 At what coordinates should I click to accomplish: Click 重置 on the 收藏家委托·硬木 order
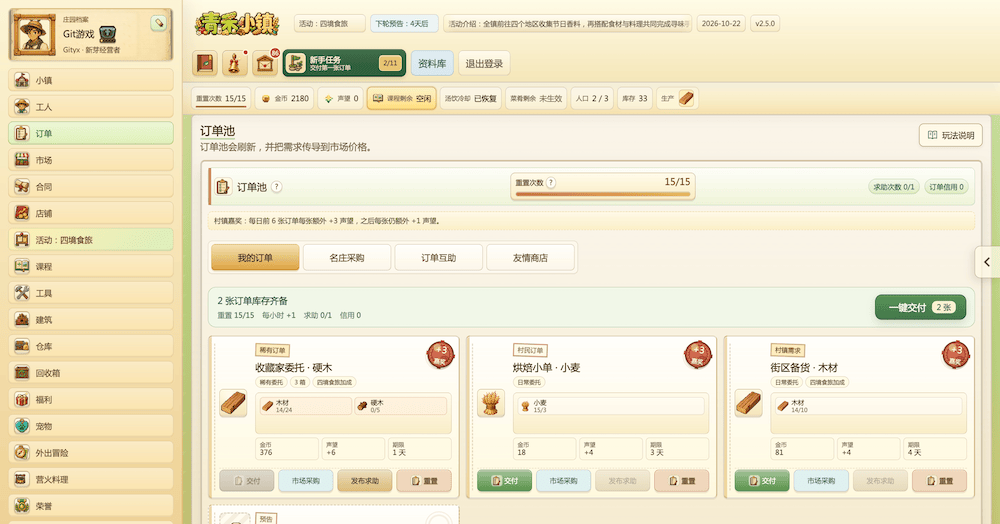pyautogui.click(x=424, y=481)
